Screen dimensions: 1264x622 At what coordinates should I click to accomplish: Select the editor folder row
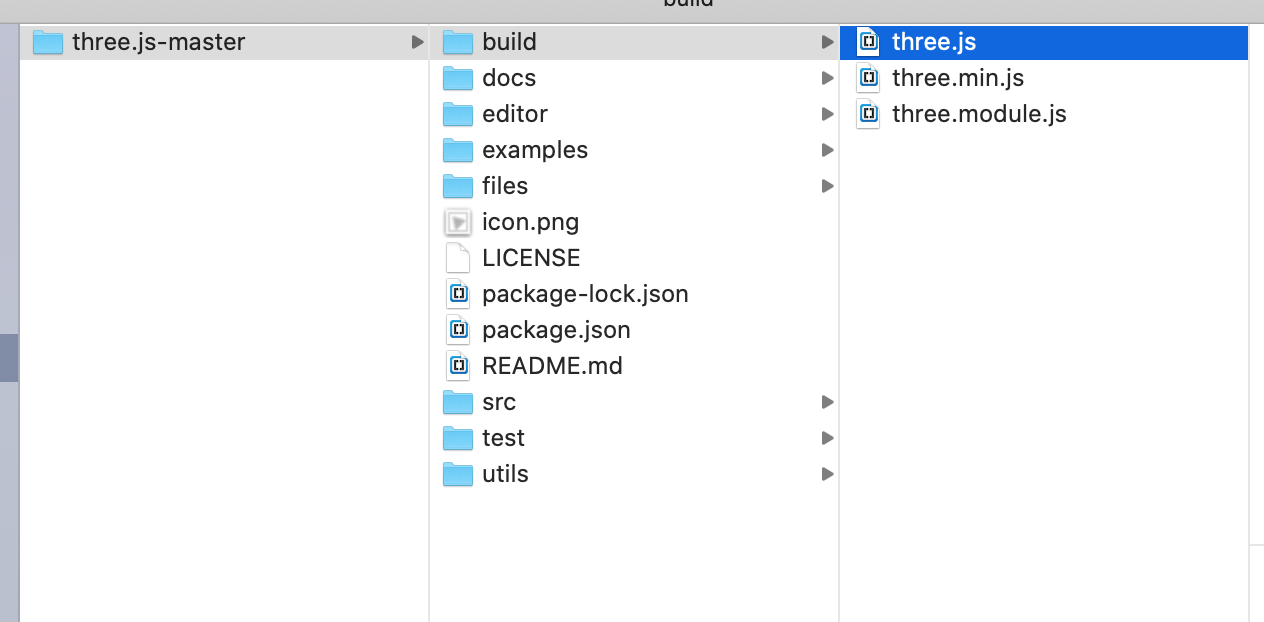click(634, 114)
